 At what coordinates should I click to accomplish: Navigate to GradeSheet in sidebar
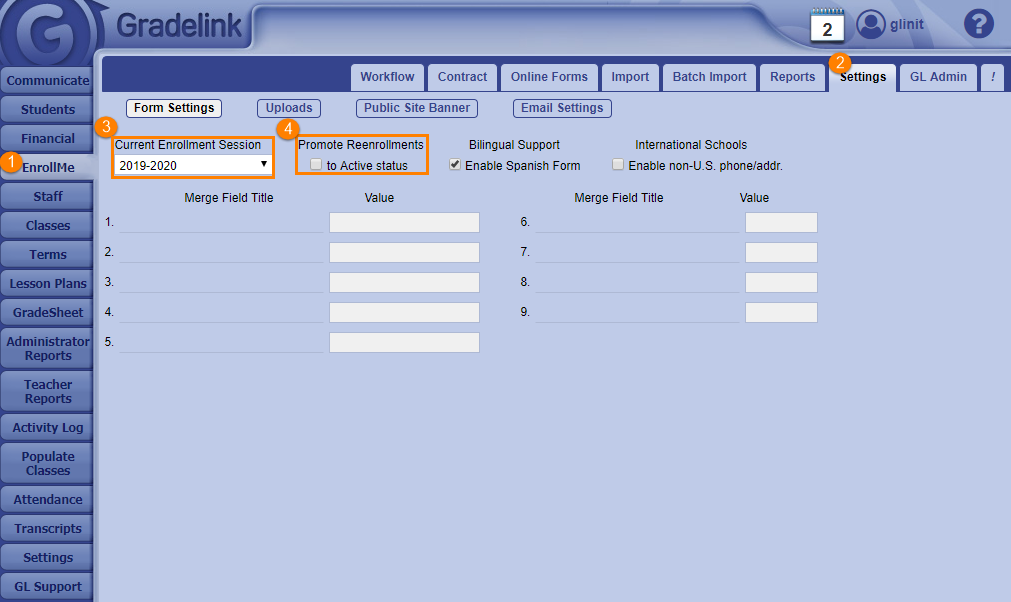pyautogui.click(x=48, y=312)
